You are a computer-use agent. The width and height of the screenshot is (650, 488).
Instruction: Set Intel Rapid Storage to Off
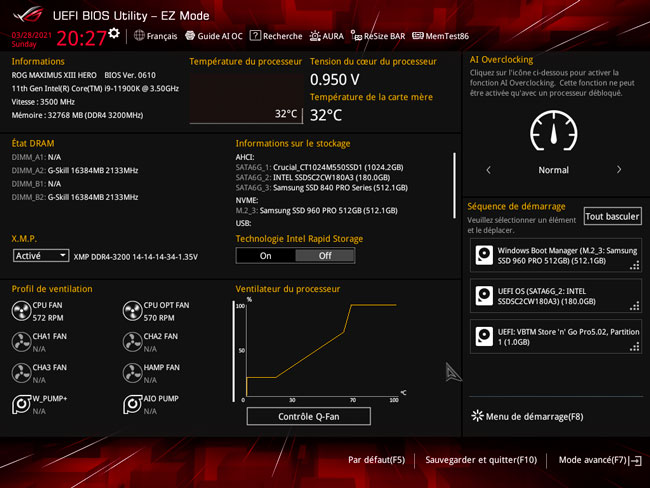pos(324,255)
